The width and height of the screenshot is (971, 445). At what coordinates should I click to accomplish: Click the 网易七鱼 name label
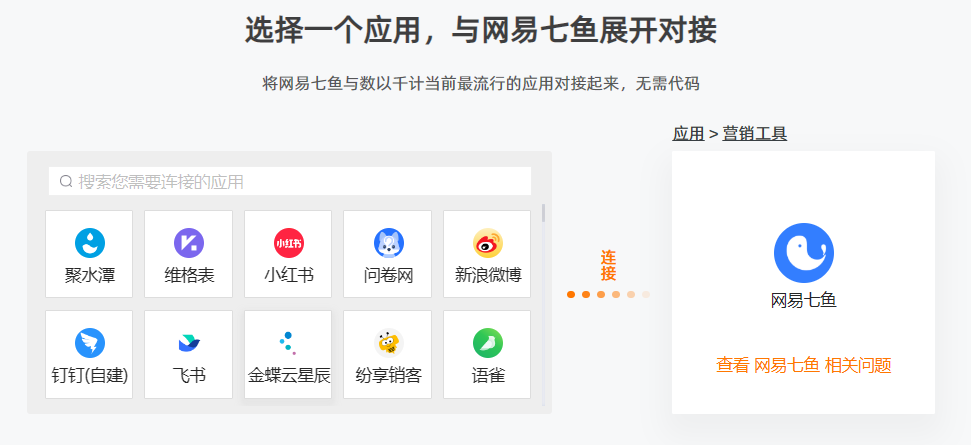(x=804, y=301)
